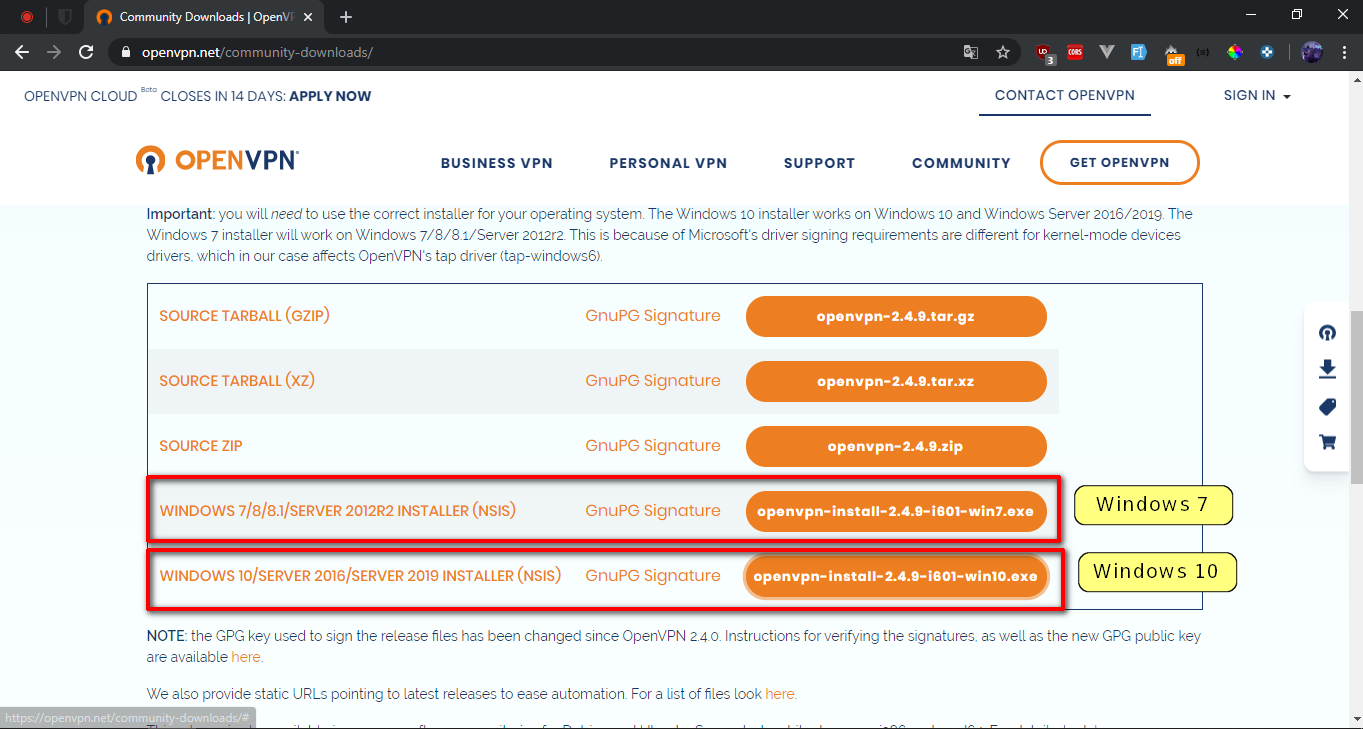Select COMMUNITY in the navigation bar

coord(961,163)
